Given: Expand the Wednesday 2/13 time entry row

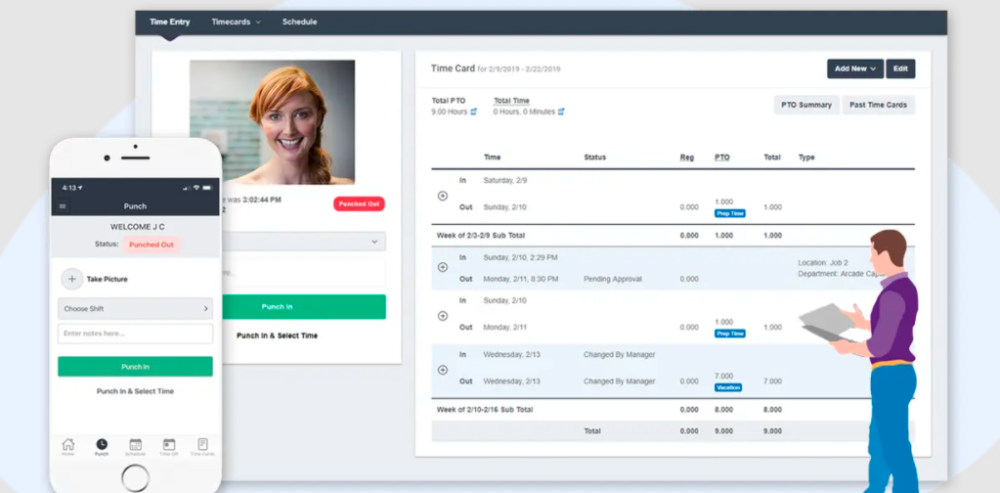Looking at the screenshot, I should click(x=443, y=369).
